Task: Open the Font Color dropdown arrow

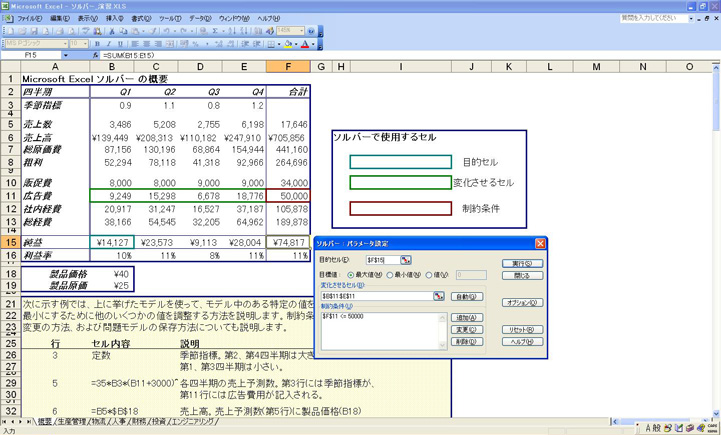Action: pos(313,44)
